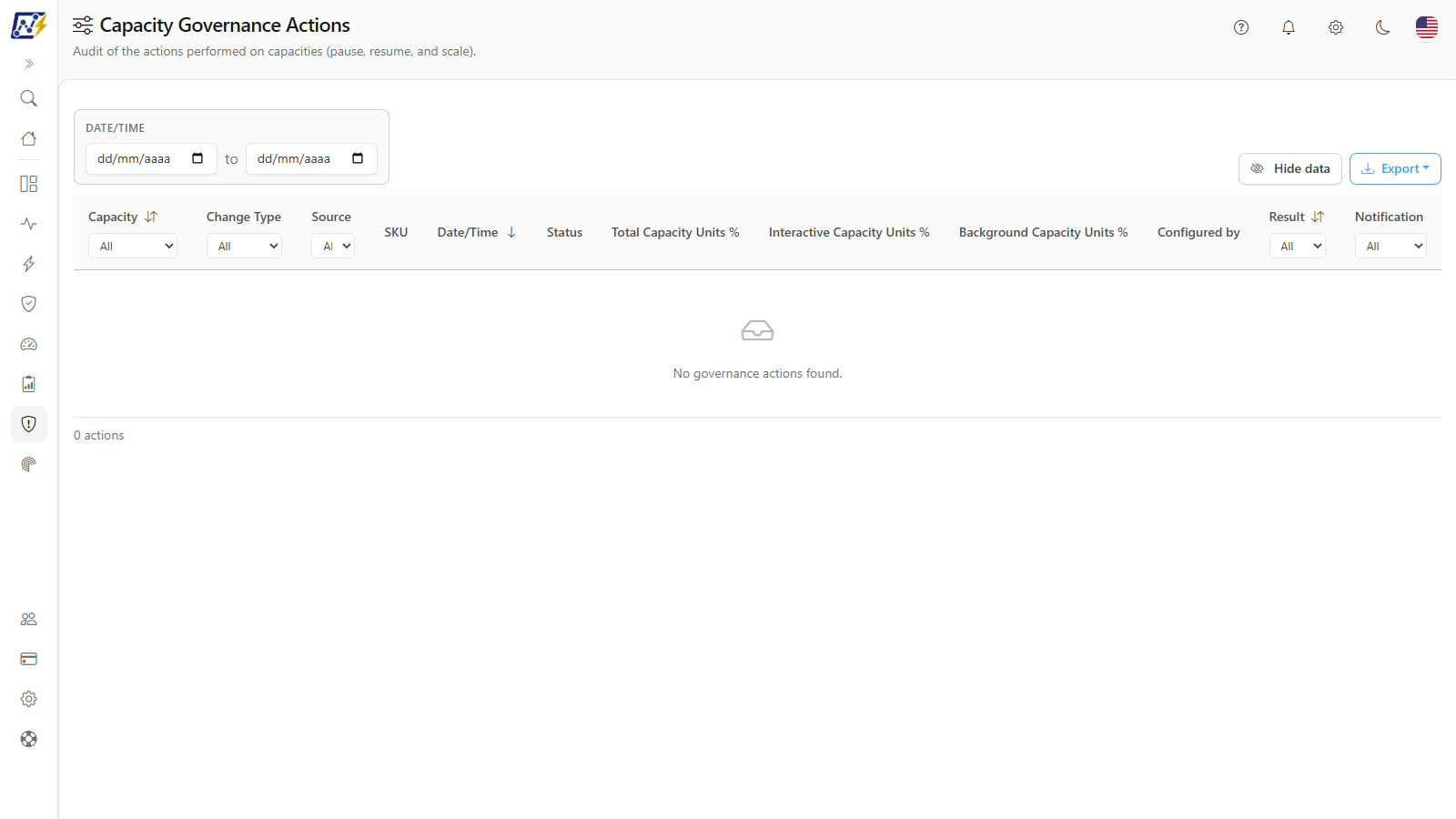
Task: Toggle dark mode moon icon
Action: click(x=1383, y=27)
